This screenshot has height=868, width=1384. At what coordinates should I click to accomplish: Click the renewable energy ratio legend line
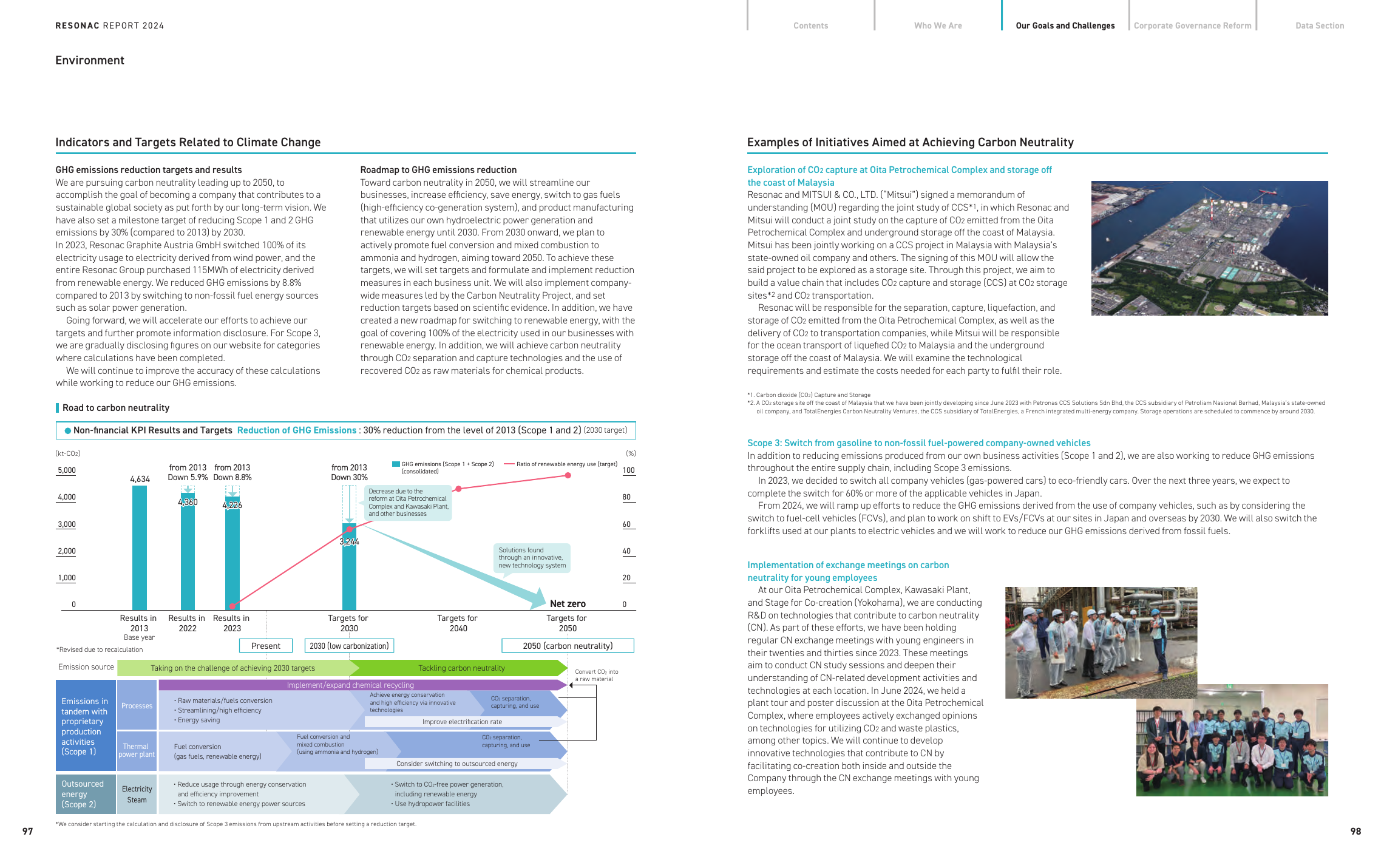(509, 464)
